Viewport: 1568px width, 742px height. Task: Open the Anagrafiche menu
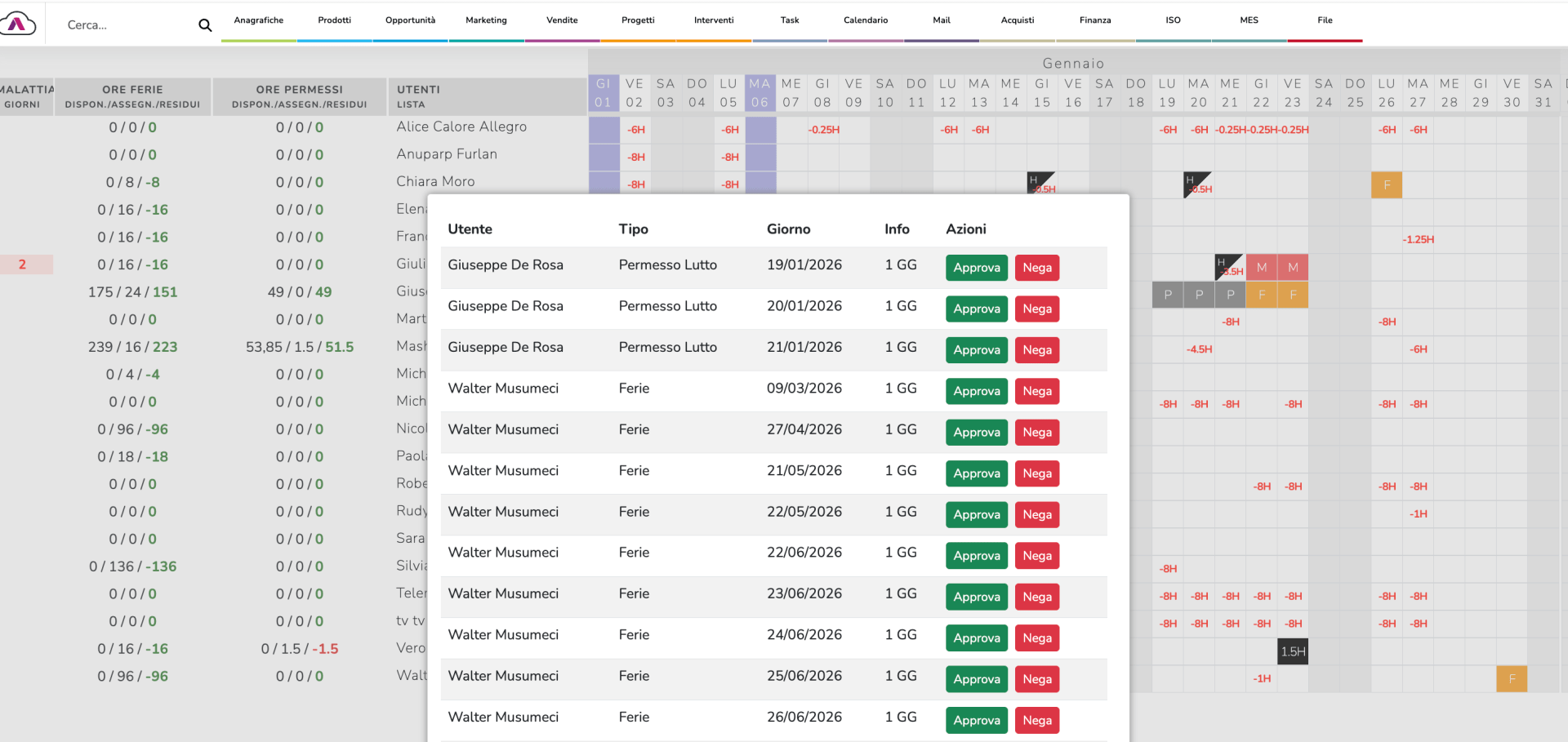[x=258, y=20]
